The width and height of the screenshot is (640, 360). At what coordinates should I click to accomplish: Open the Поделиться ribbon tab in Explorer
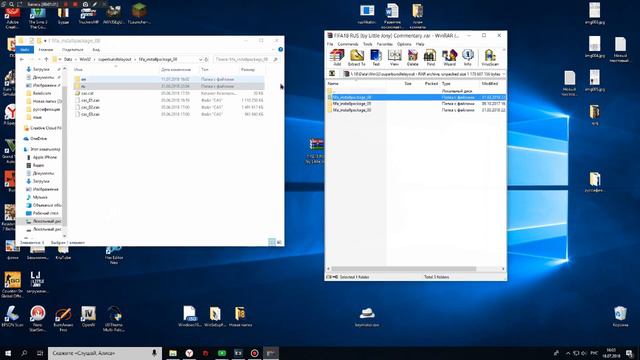[73, 49]
